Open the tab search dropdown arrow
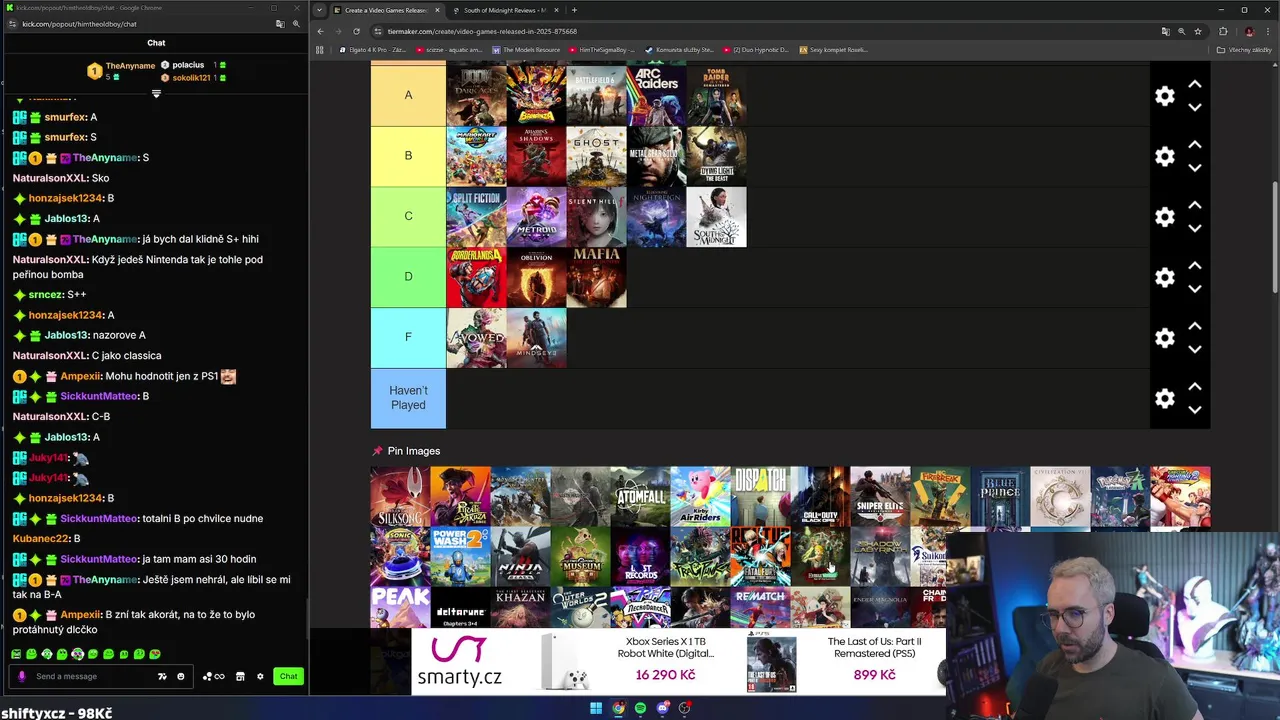 (319, 10)
